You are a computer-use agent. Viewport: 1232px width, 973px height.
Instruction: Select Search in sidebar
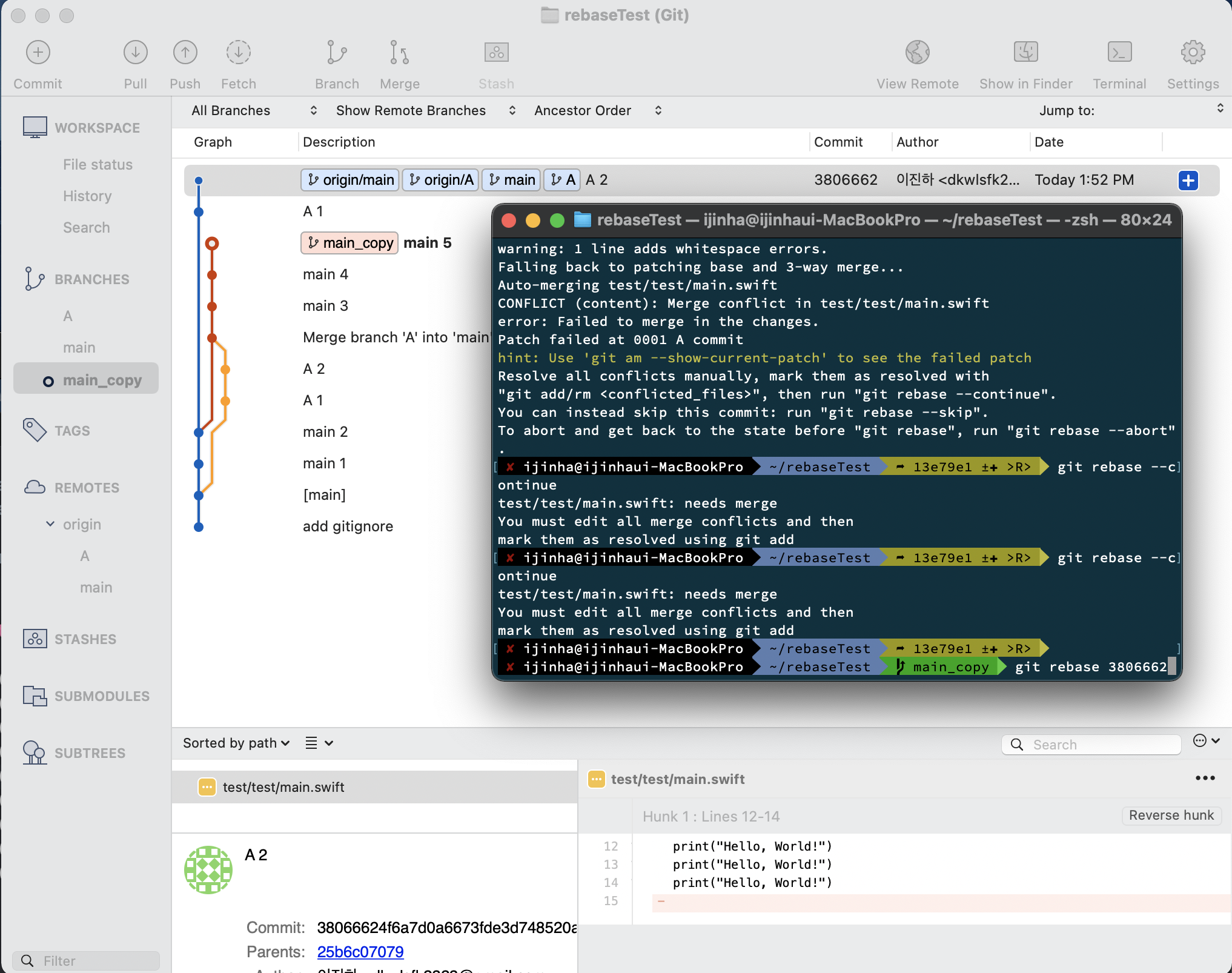coord(87,227)
